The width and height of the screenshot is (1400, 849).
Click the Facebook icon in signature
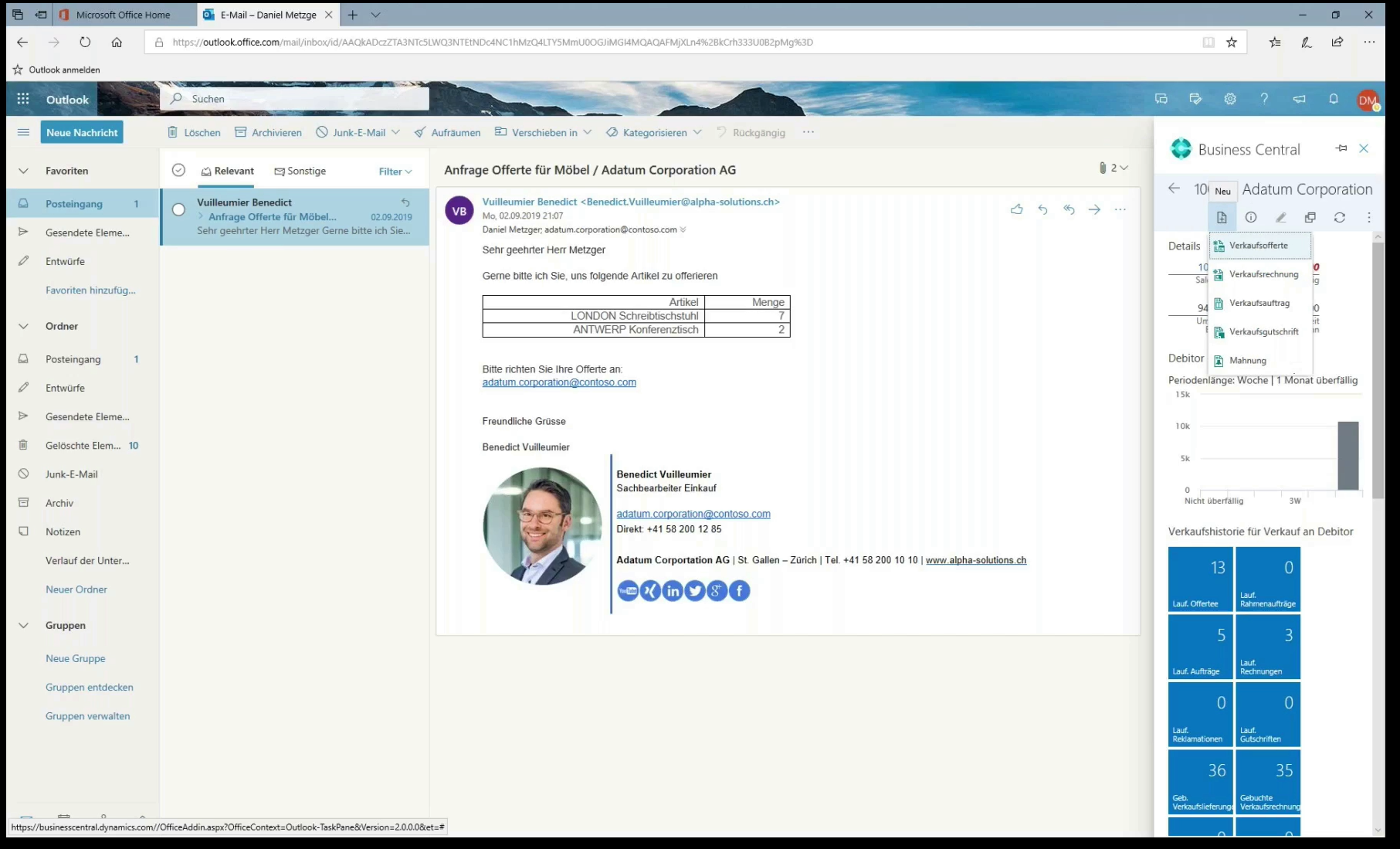[x=739, y=591]
